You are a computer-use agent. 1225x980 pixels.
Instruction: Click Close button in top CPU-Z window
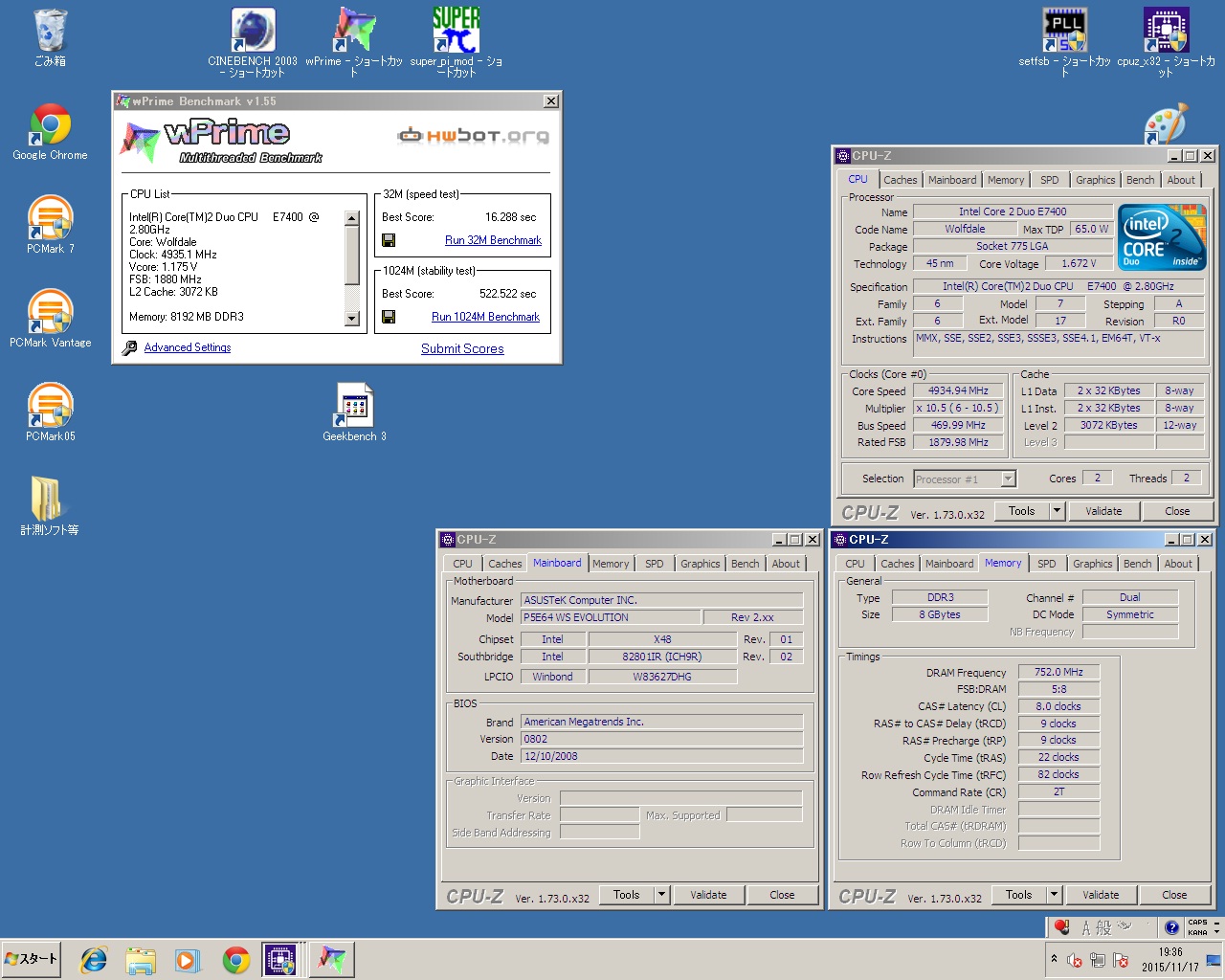tap(1177, 511)
